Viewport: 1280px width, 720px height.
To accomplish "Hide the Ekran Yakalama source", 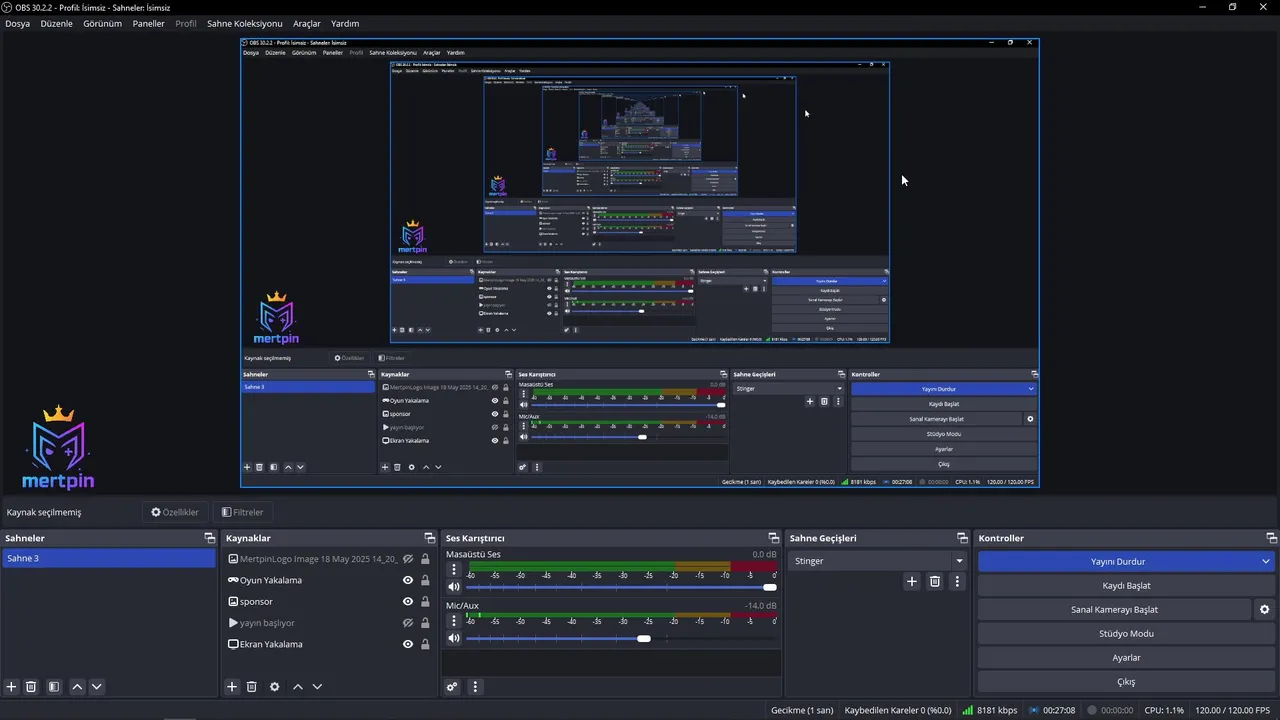I will pyautogui.click(x=408, y=644).
